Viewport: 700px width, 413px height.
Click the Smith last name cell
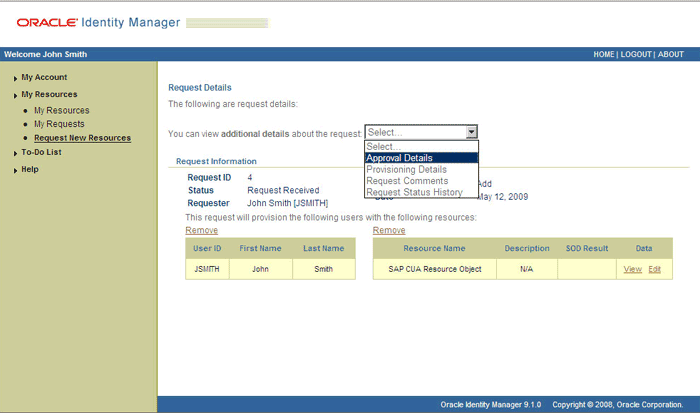324,269
